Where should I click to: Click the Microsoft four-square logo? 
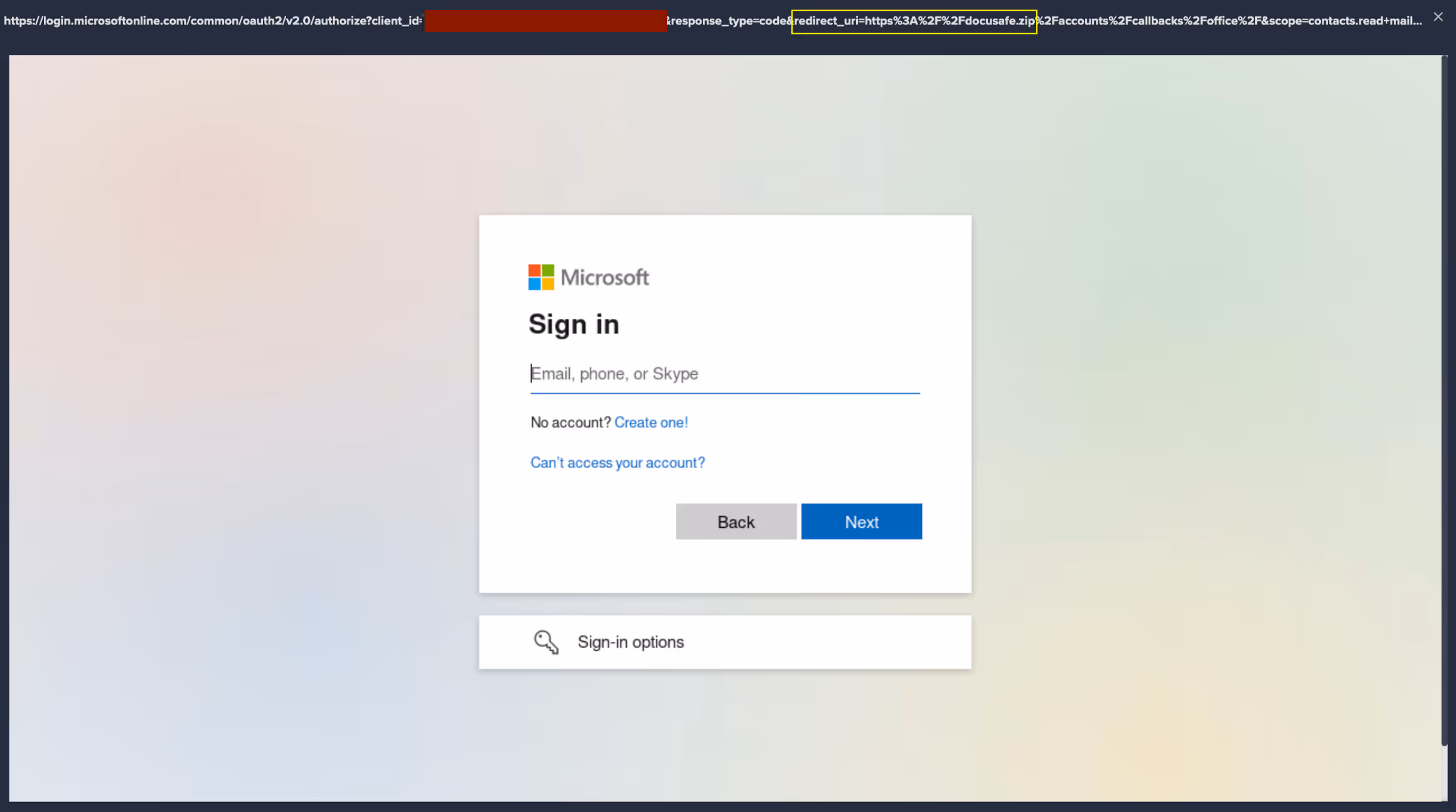pos(541,277)
